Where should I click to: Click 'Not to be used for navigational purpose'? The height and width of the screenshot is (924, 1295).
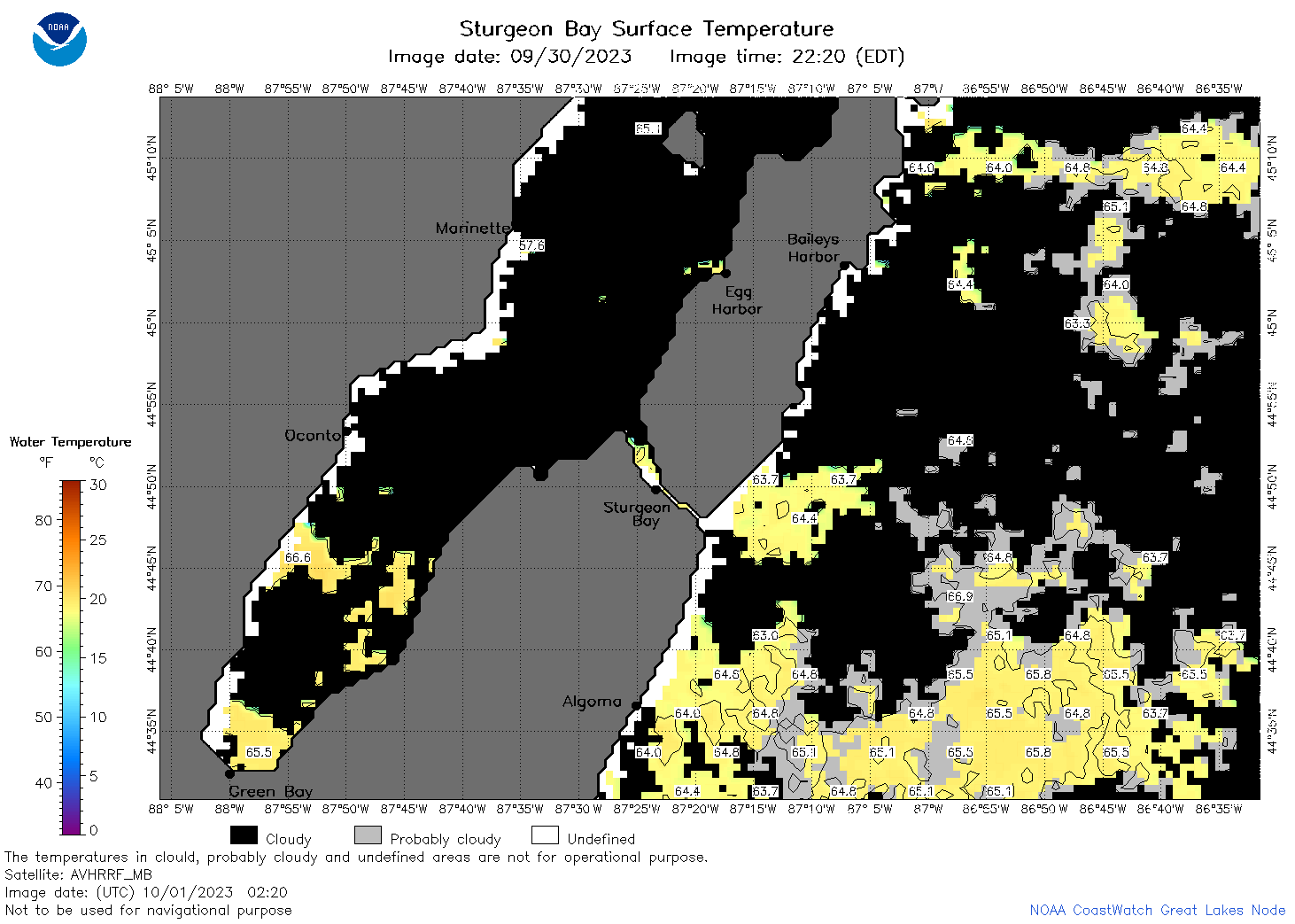148,910
